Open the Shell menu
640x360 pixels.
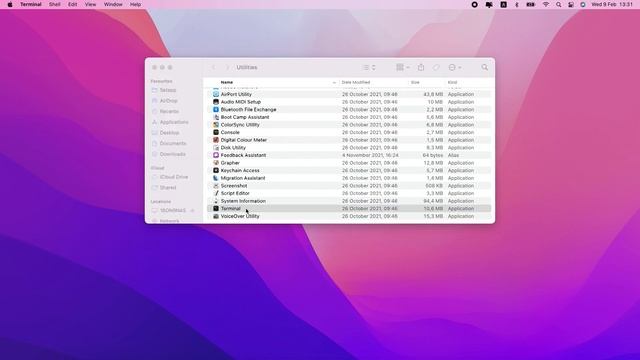pyautogui.click(x=55, y=4)
